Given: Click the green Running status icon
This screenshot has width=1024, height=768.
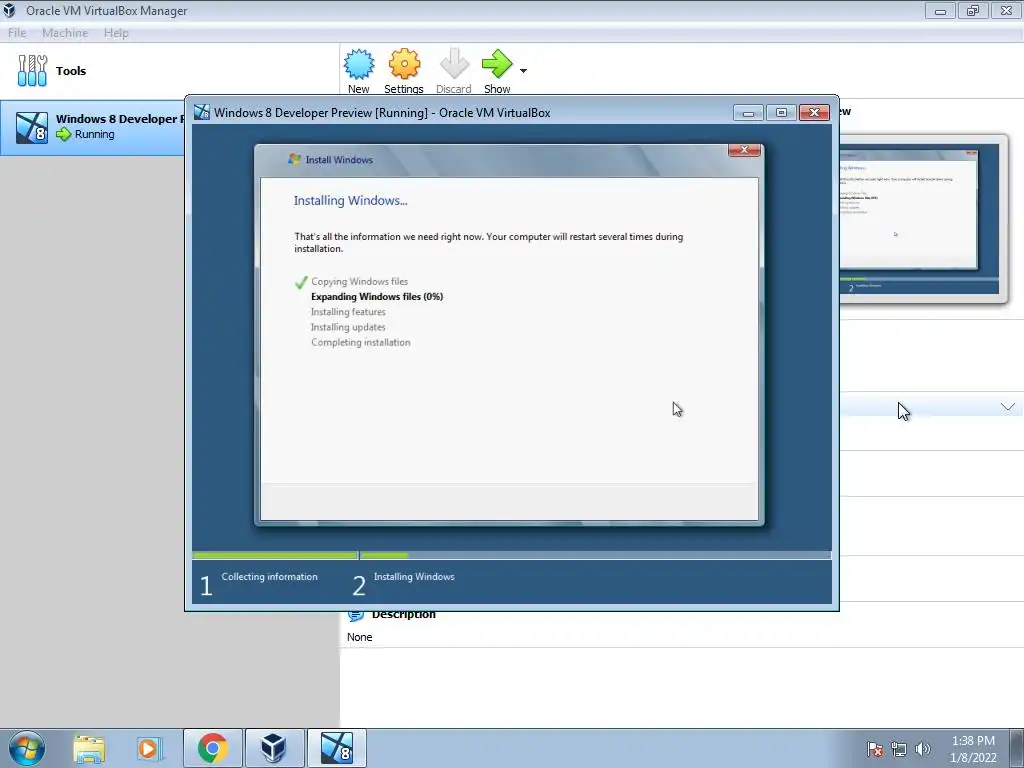Looking at the screenshot, I should (63, 135).
